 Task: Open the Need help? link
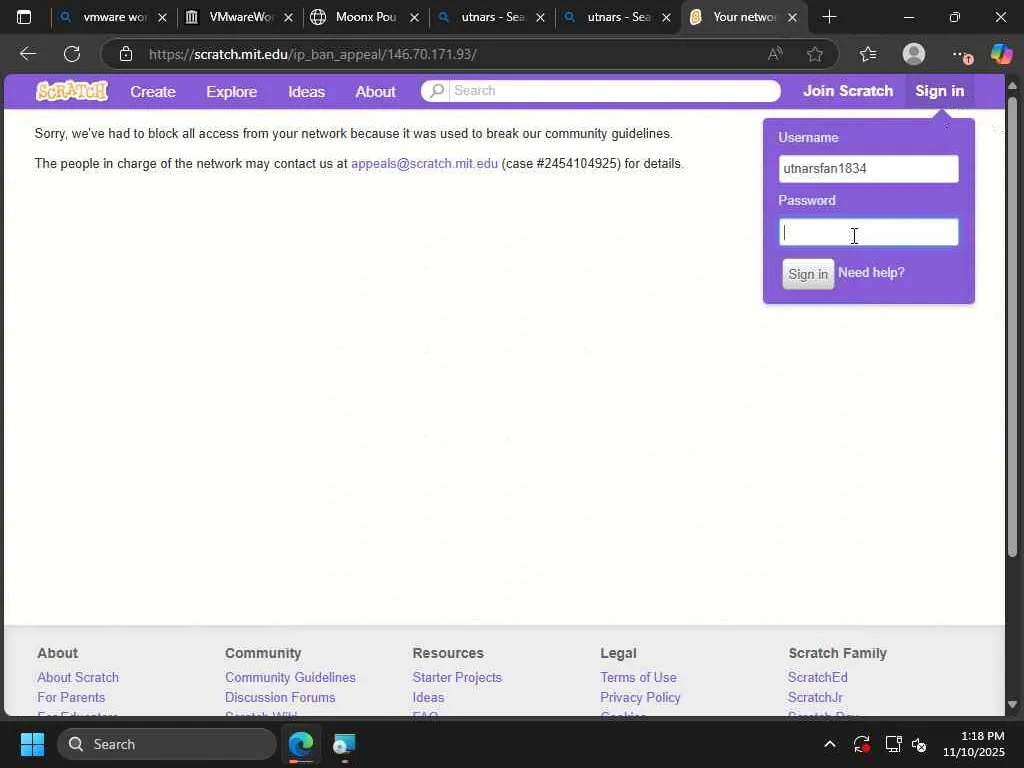[871, 272]
